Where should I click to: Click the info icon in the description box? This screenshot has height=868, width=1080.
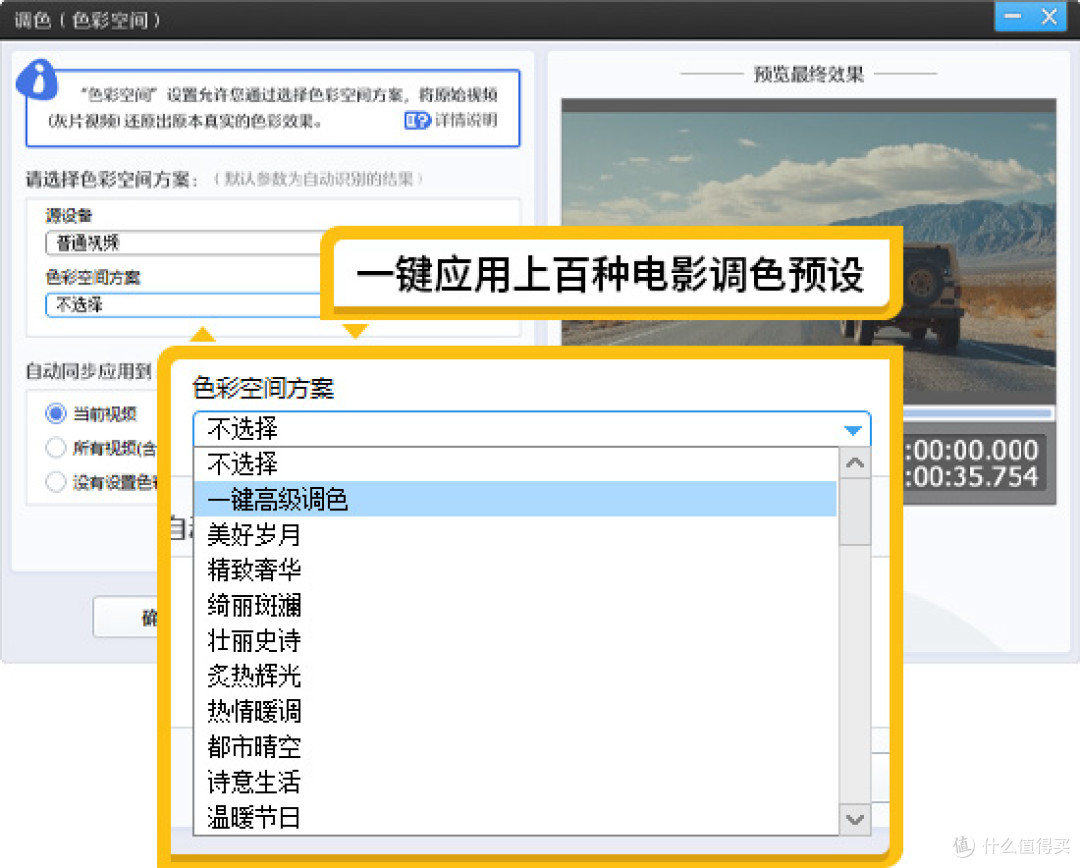pos(37,80)
